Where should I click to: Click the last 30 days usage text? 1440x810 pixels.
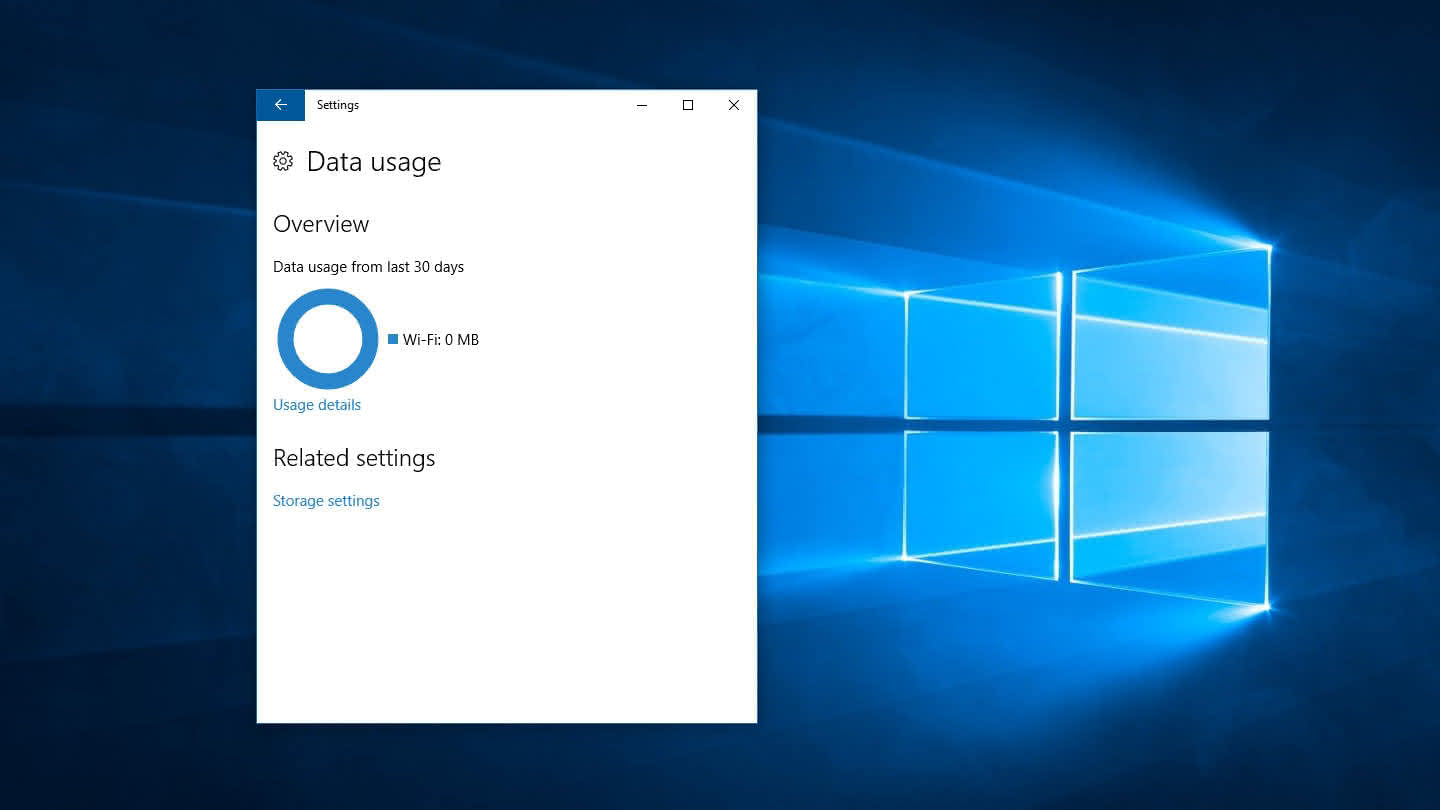tap(368, 266)
